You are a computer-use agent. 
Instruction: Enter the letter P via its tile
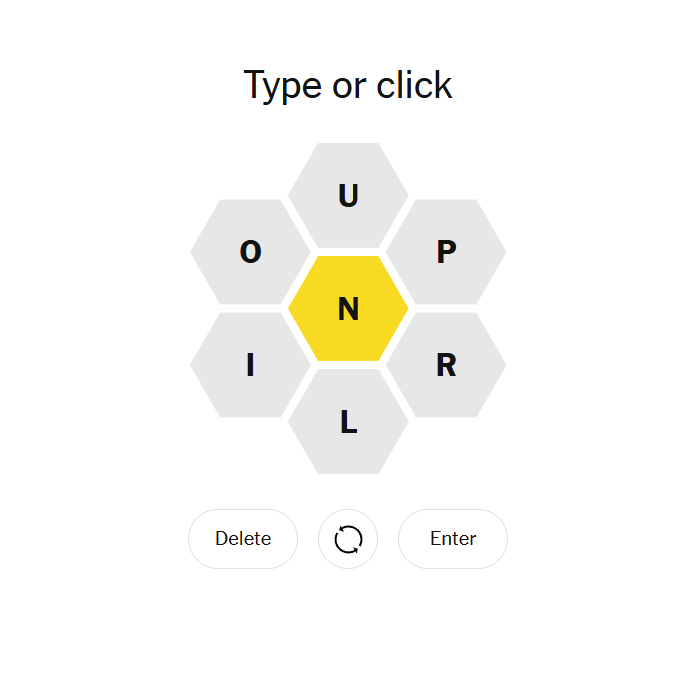pos(446,252)
